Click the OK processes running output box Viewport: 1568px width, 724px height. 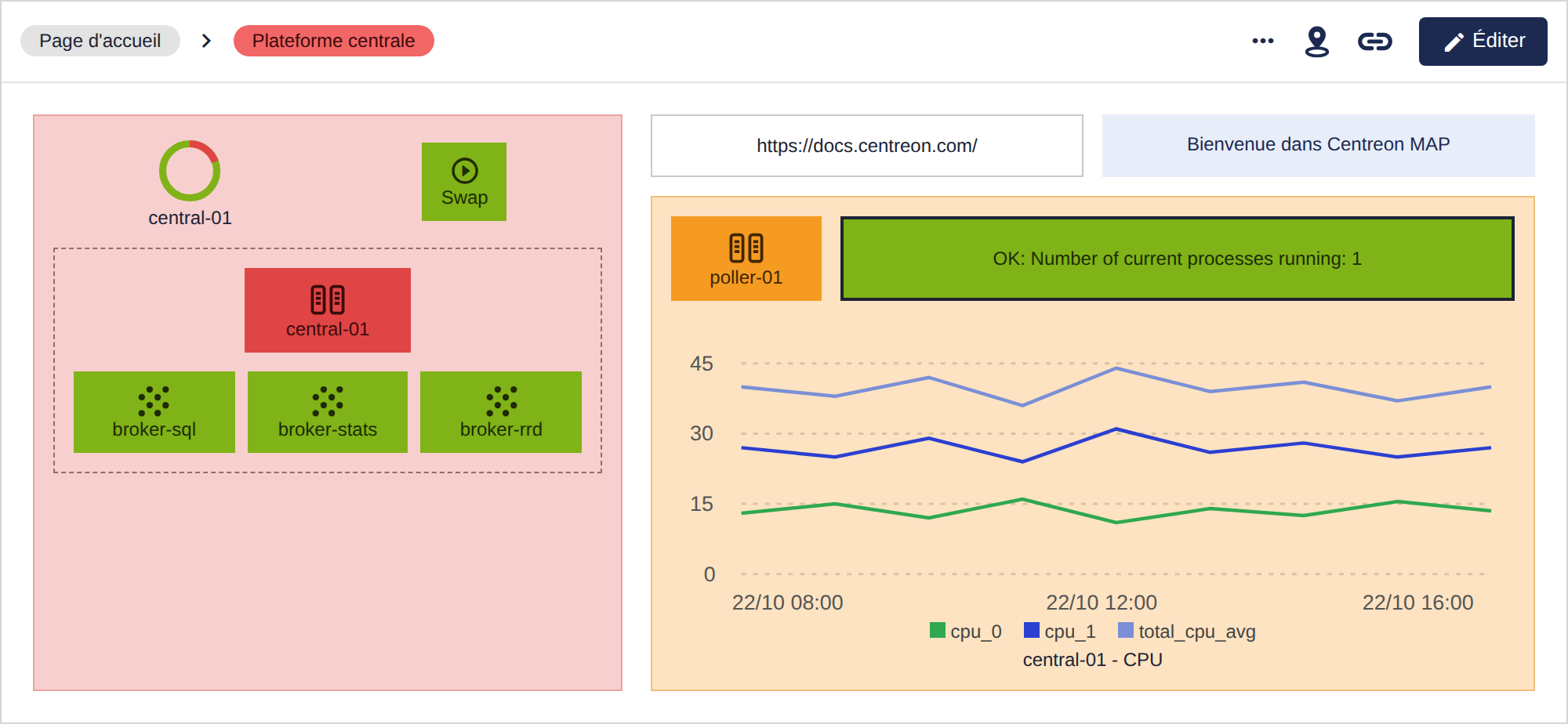1178,259
